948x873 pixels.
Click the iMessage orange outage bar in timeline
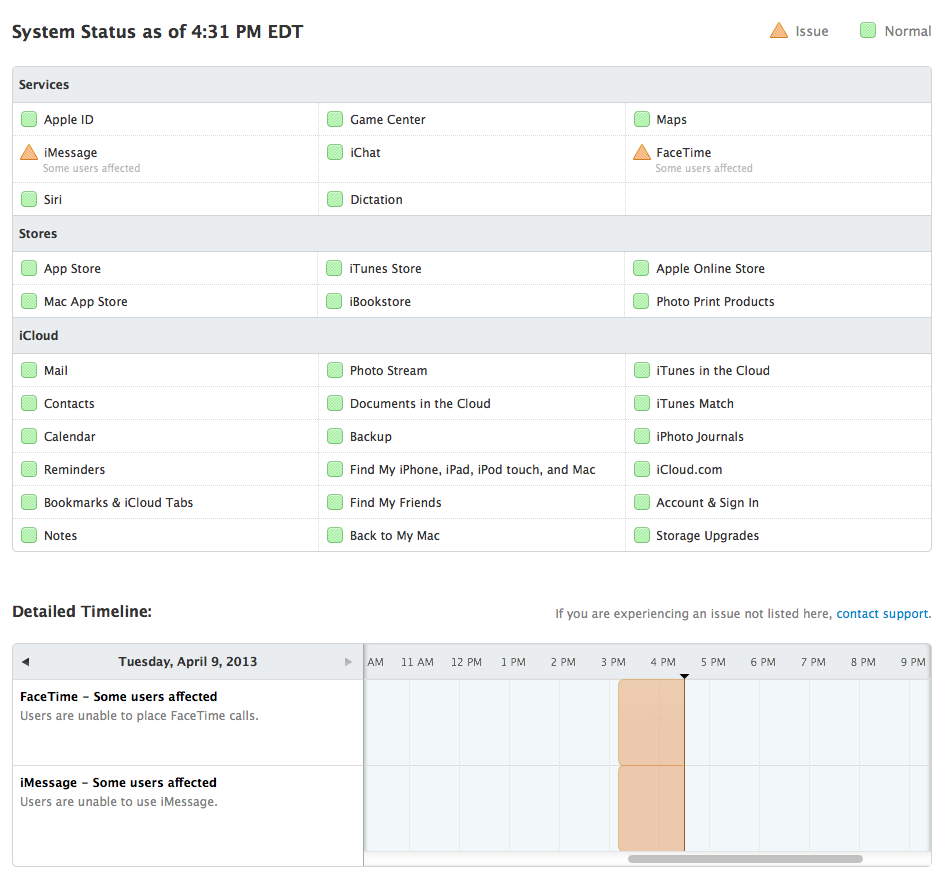pos(650,808)
